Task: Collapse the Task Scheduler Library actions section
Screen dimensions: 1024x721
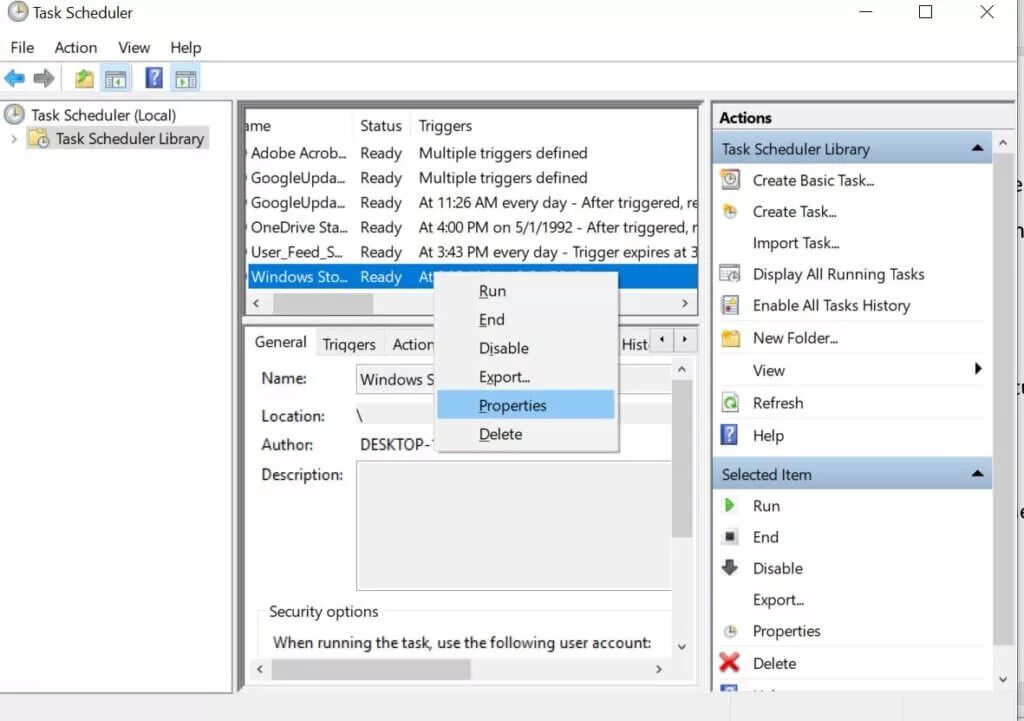Action: 978,148
